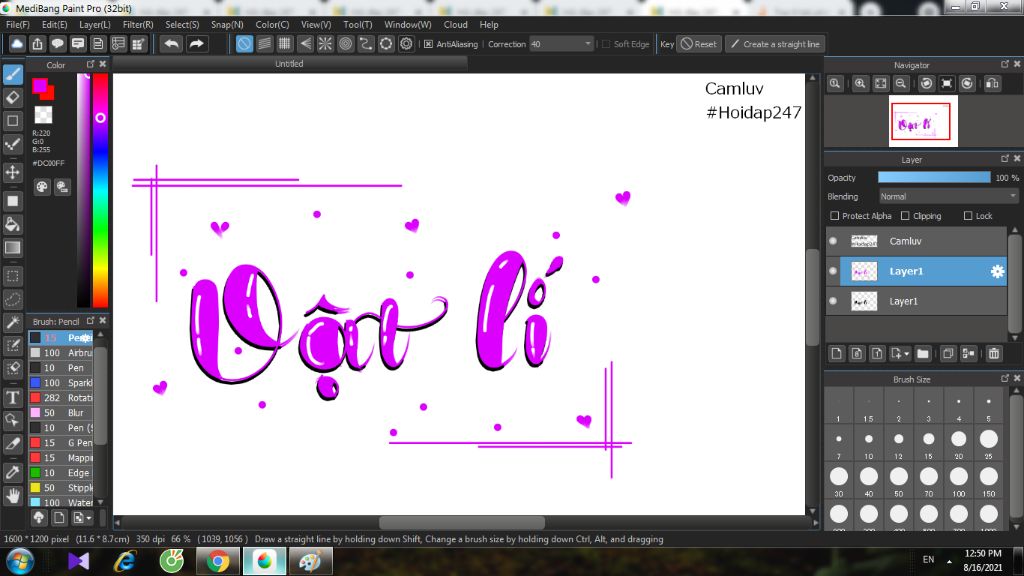Enable the Soft Edge checkbox
This screenshot has height=576, width=1024.
(606, 44)
